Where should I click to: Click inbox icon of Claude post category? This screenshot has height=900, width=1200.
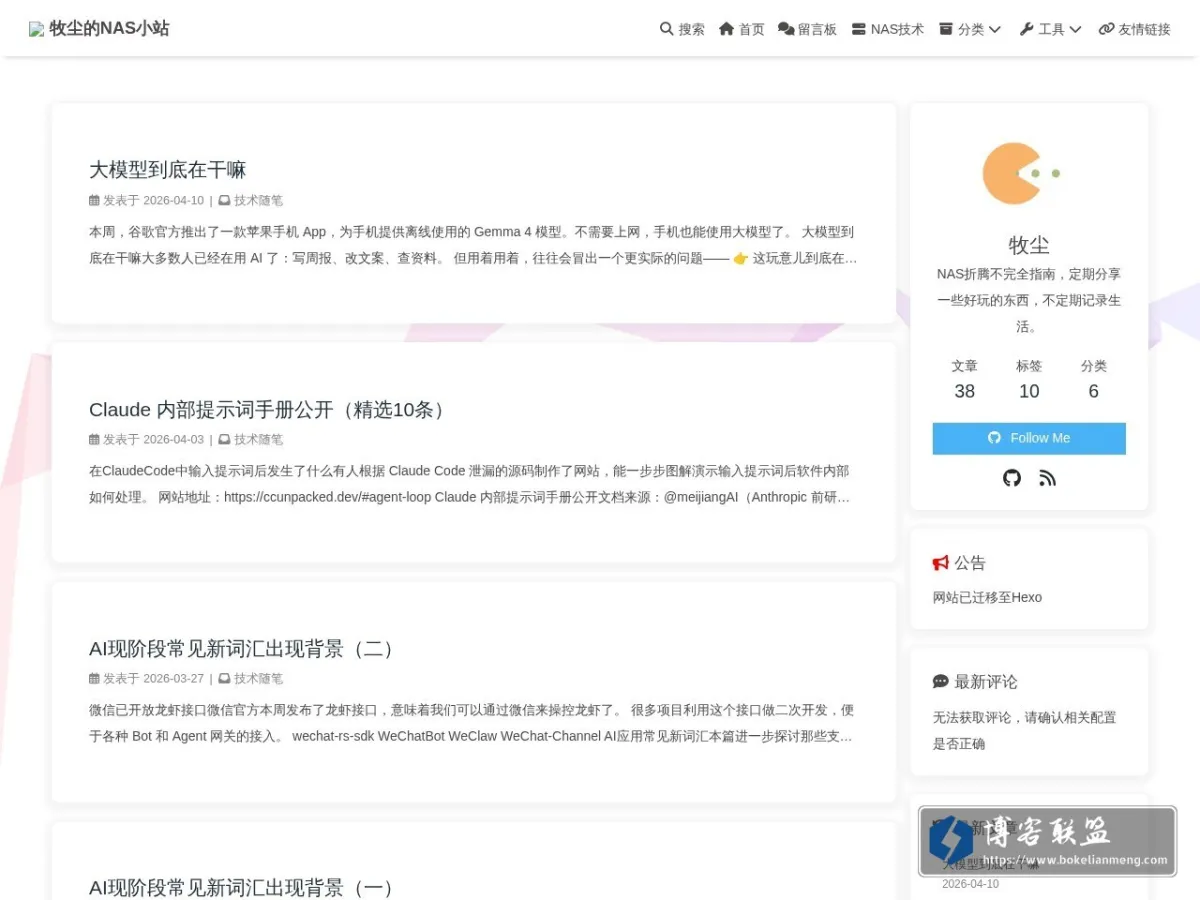click(x=224, y=439)
